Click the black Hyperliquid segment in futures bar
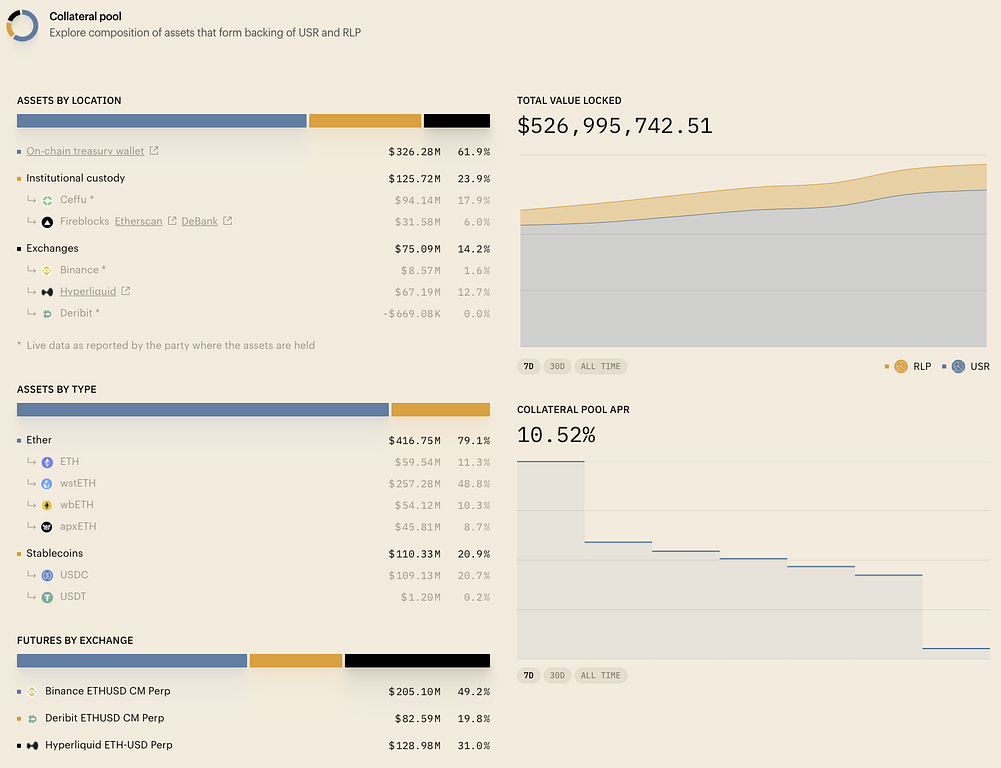The image size is (1001, 768). [x=417, y=661]
